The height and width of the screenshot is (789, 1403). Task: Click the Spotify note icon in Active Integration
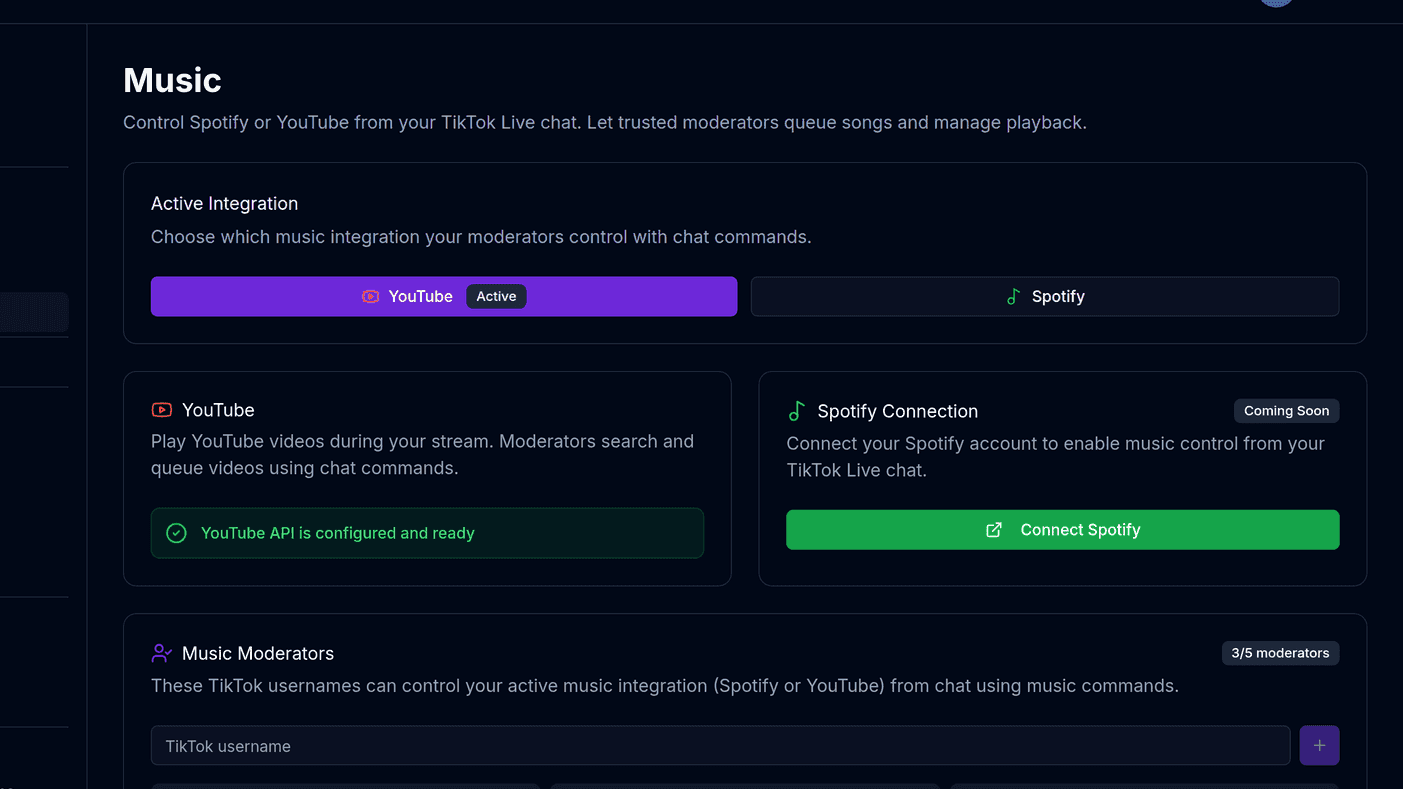point(1013,296)
